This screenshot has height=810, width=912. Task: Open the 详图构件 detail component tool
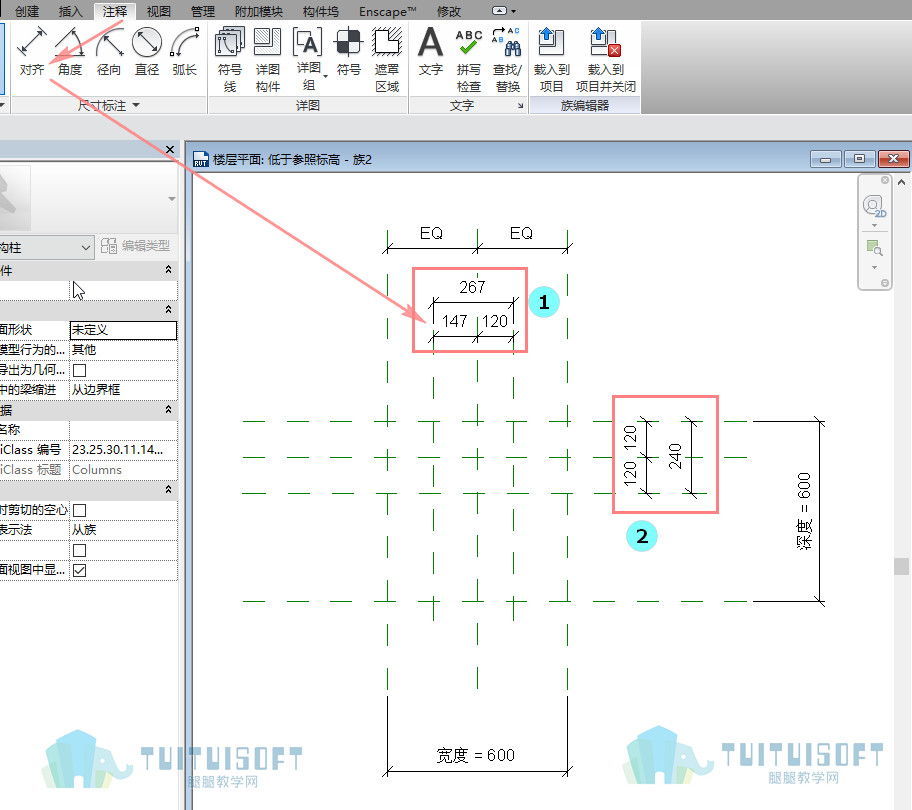(268, 60)
